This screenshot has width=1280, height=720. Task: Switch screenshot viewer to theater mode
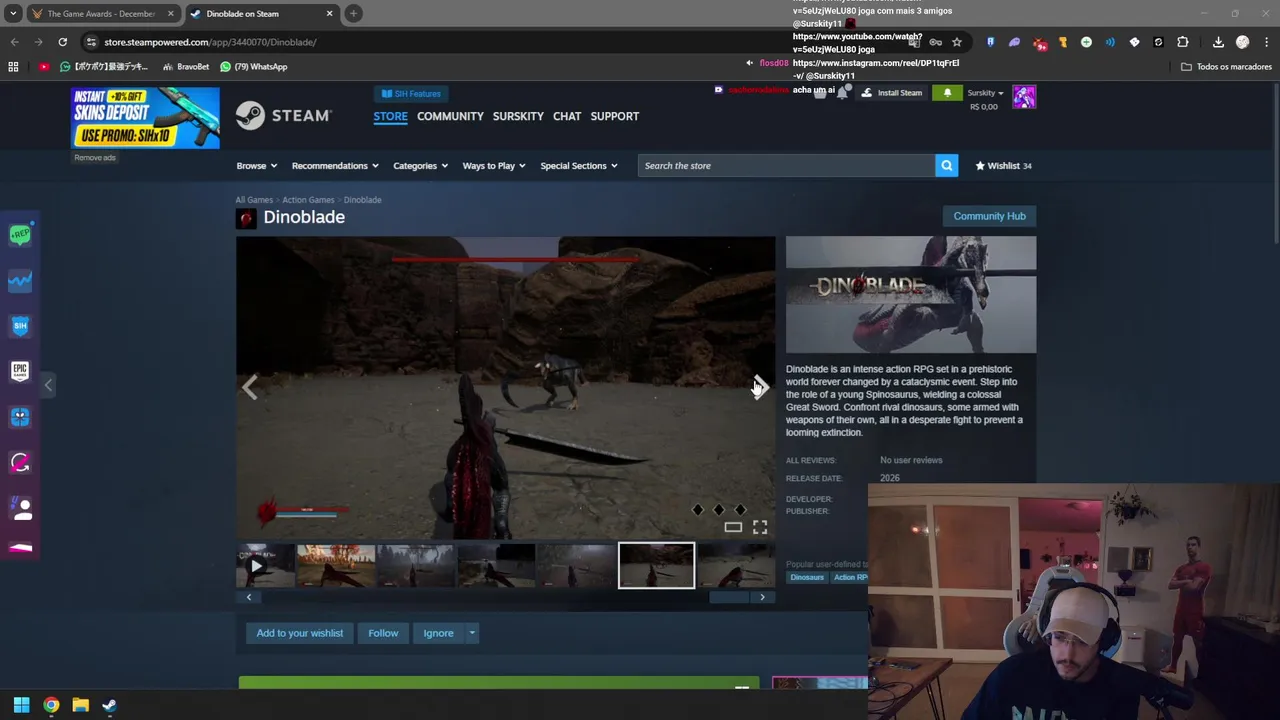point(733,527)
